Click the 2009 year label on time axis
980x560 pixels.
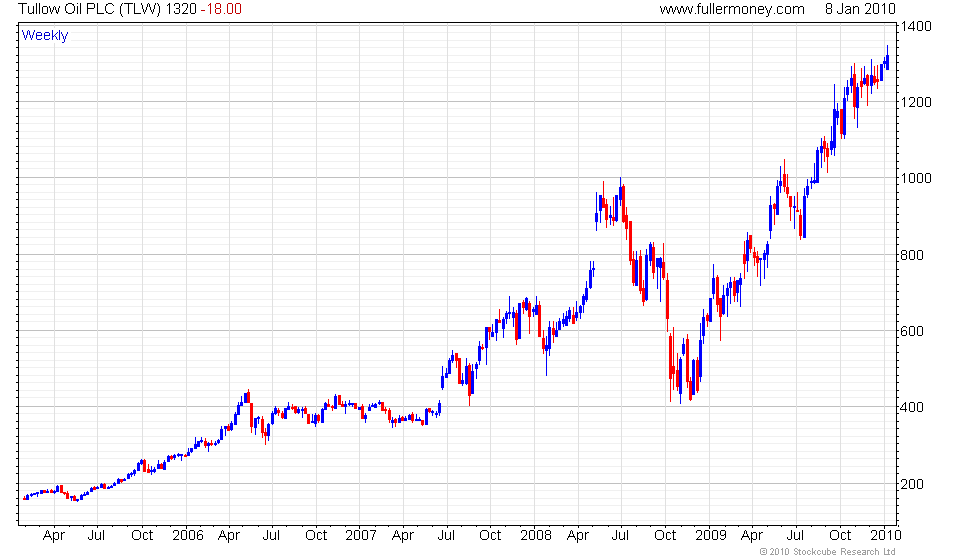pyautogui.click(x=711, y=536)
